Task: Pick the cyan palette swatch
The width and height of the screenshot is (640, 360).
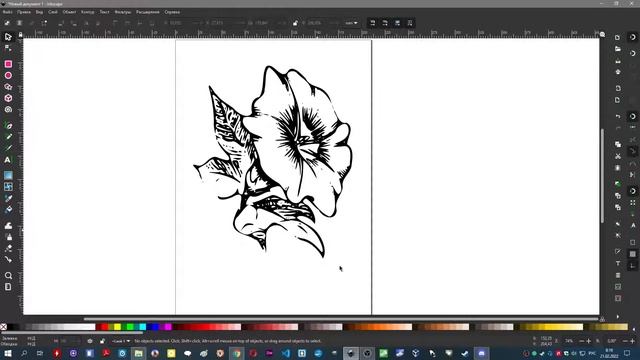Action: click(142, 327)
